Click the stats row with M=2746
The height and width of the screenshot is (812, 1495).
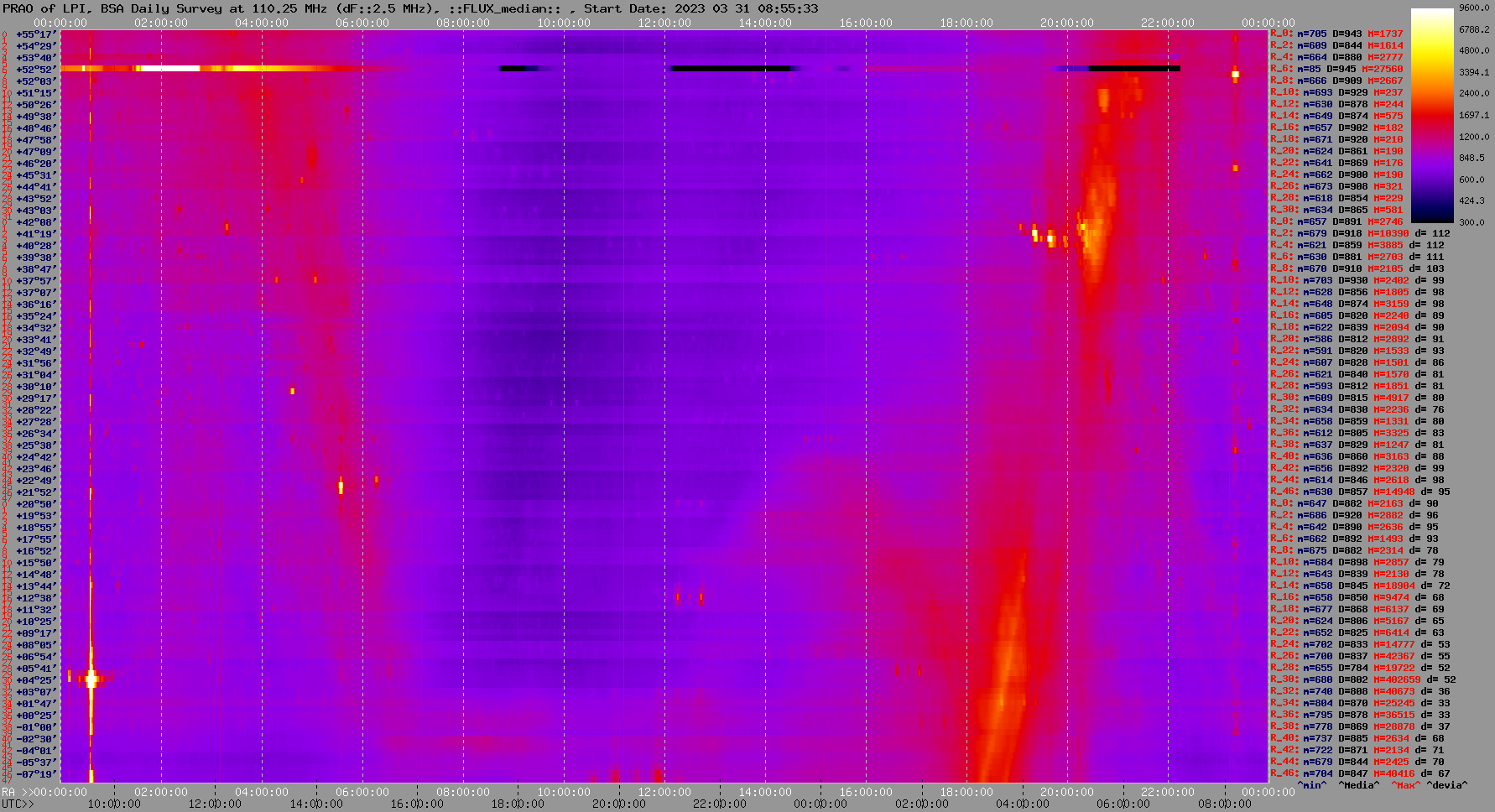point(1336,221)
